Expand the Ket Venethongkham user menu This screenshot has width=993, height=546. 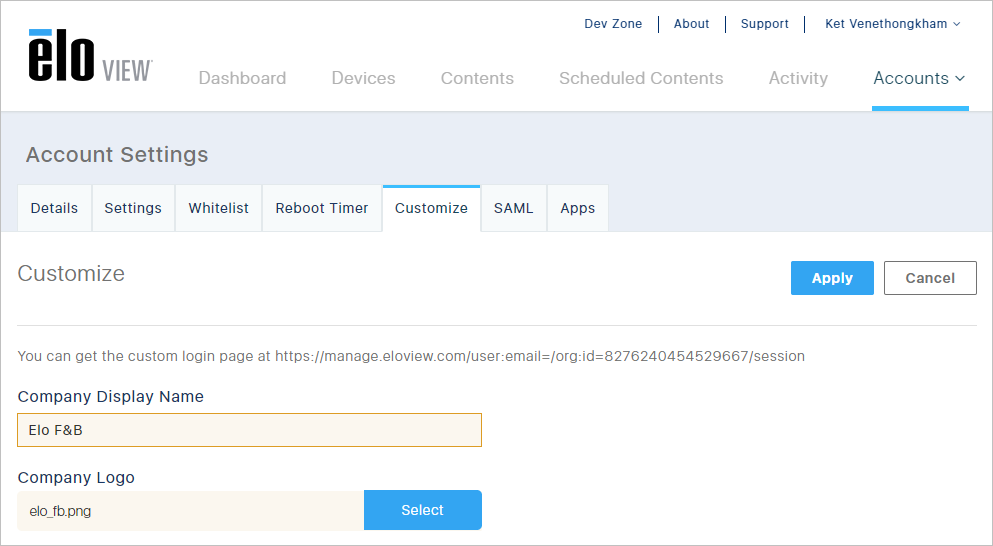(893, 24)
